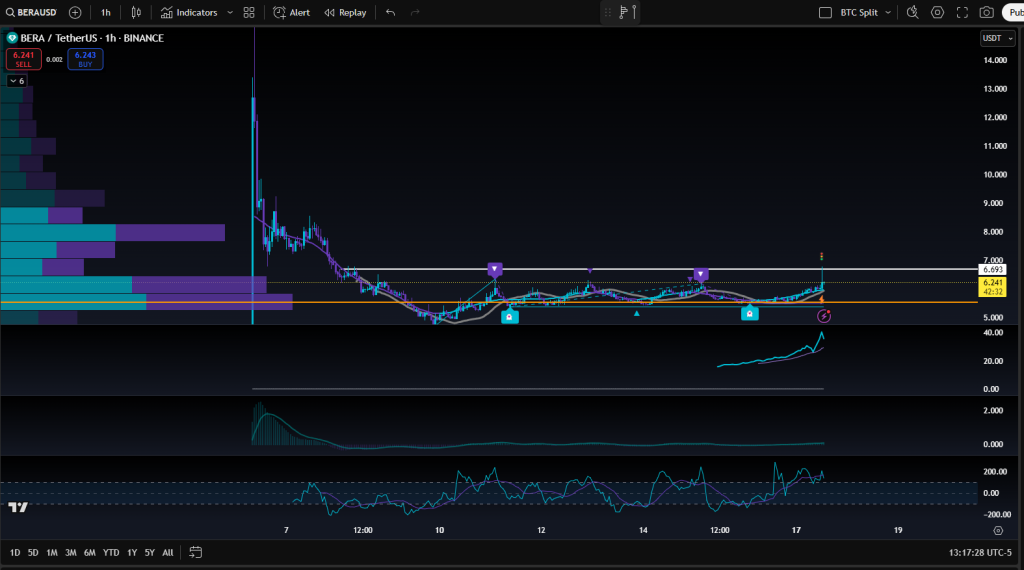
Task: Open the layout setup square icon
Action: (x=825, y=12)
